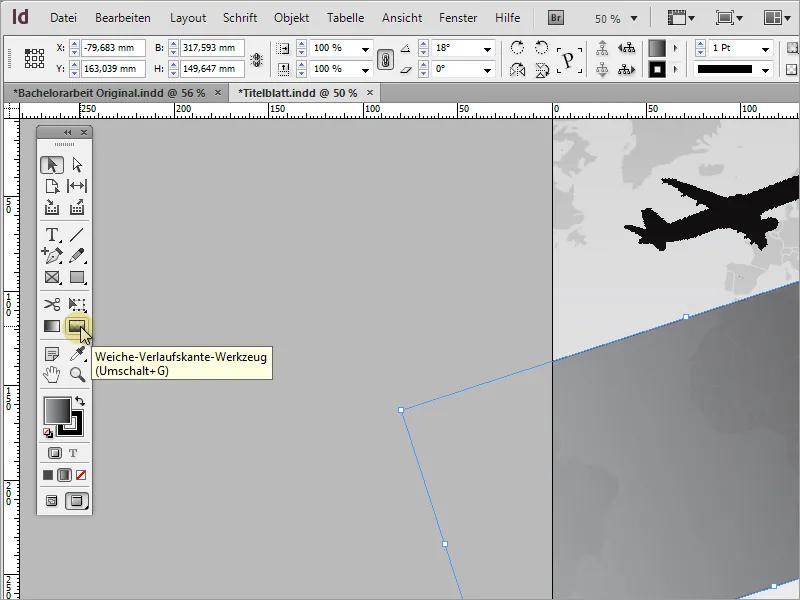This screenshot has height=600, width=800.
Task: Select the Selection tool (black arrow)
Action: pos(52,165)
